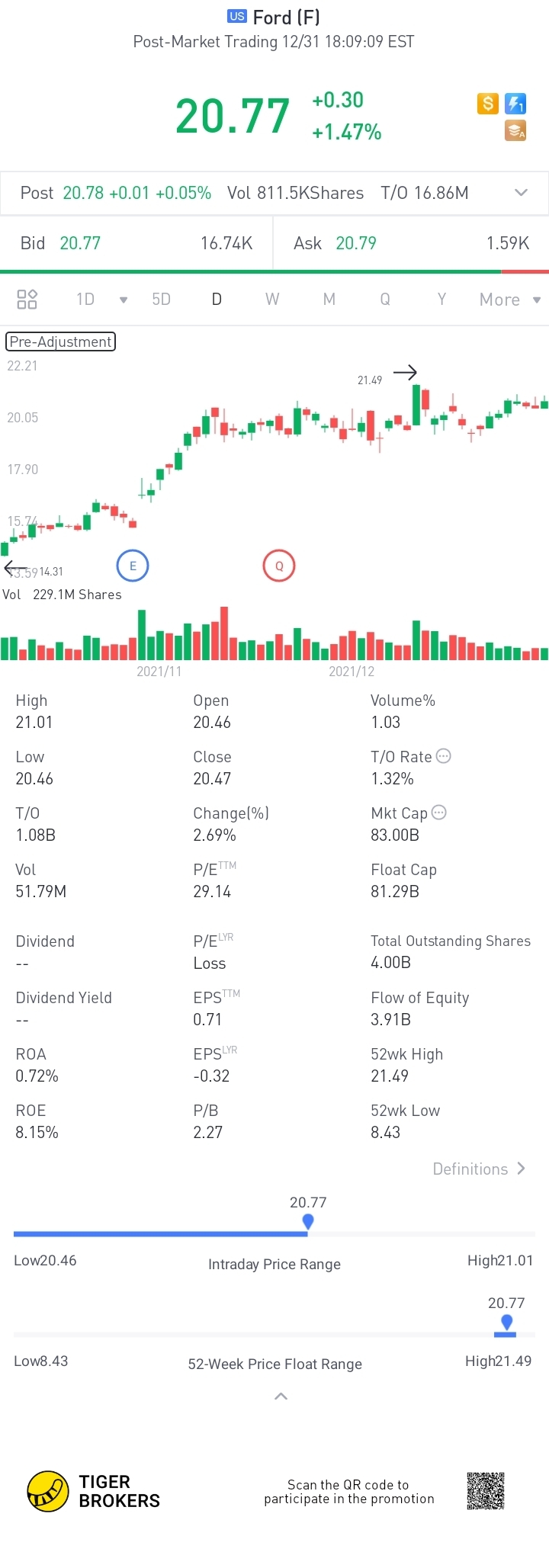
Task: Open the 1D interval dropdown arrow
Action: (124, 300)
